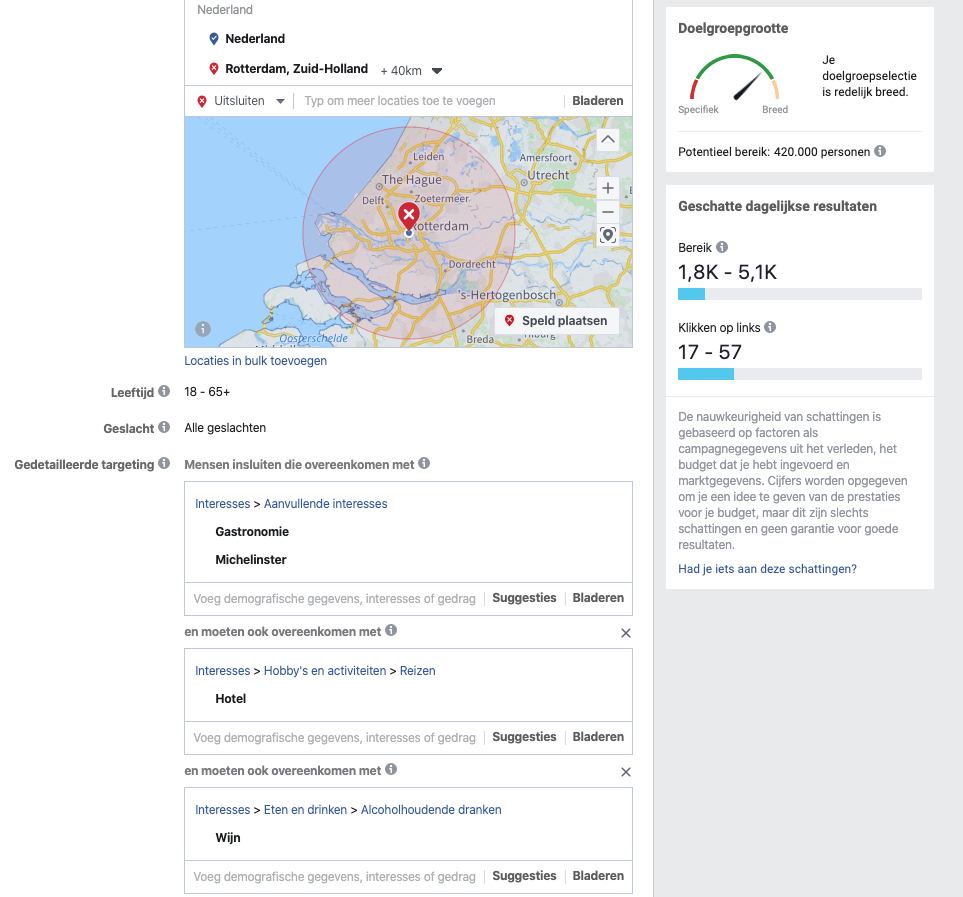Select the Michelinster interest
Screen dimensions: 963x897
click(251, 560)
